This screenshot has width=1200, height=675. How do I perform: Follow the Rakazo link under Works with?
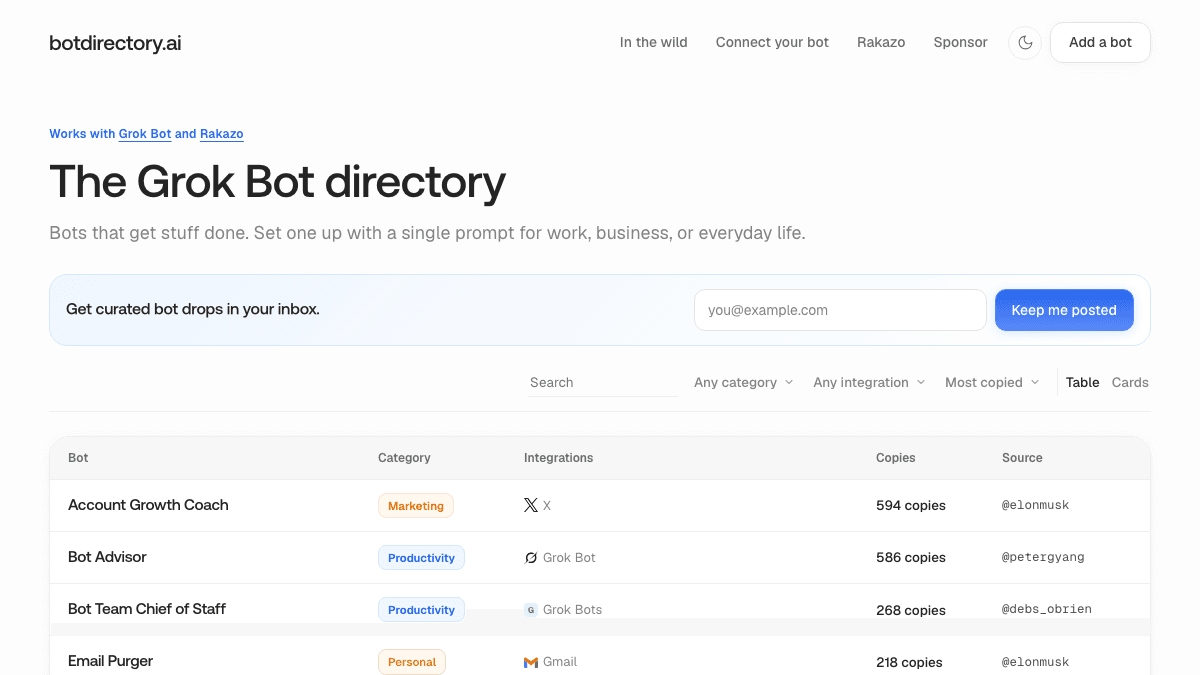point(222,134)
